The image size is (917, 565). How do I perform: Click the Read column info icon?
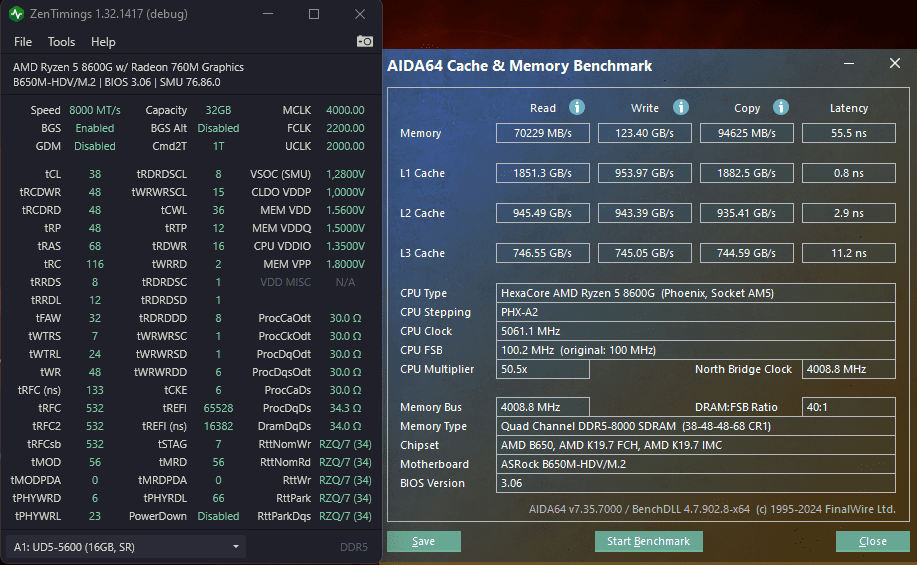[577, 107]
